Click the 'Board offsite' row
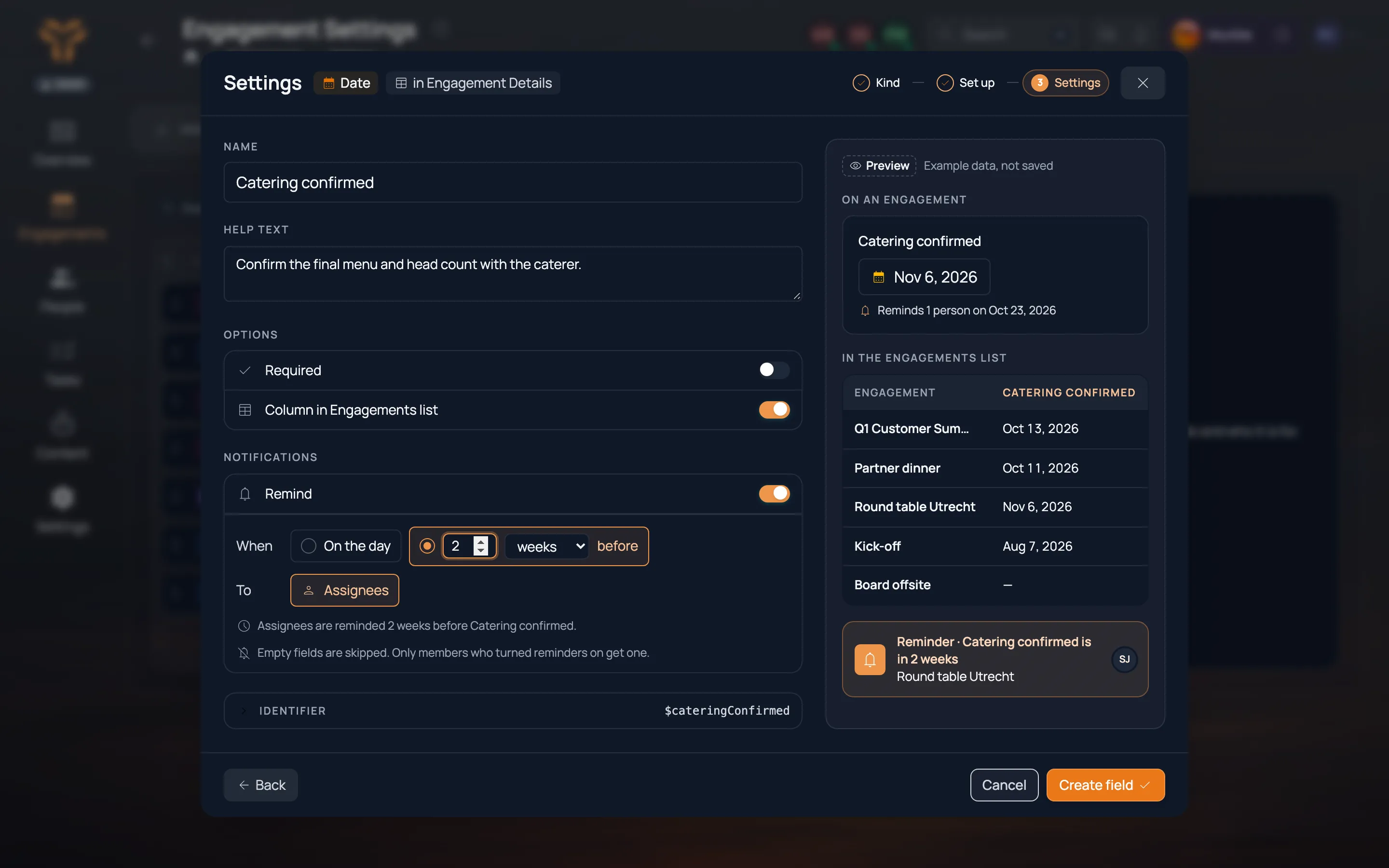Screen dimensions: 1389x868 994,585
